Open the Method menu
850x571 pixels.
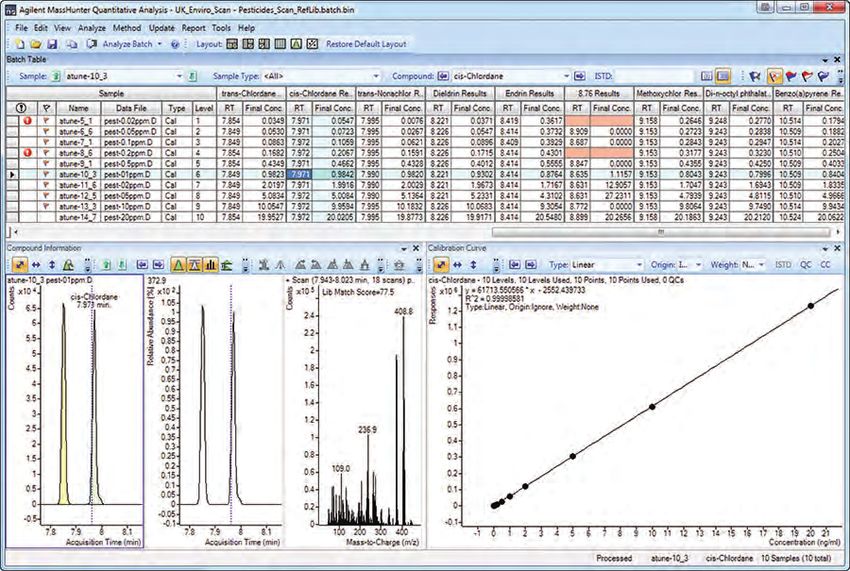(x=127, y=28)
